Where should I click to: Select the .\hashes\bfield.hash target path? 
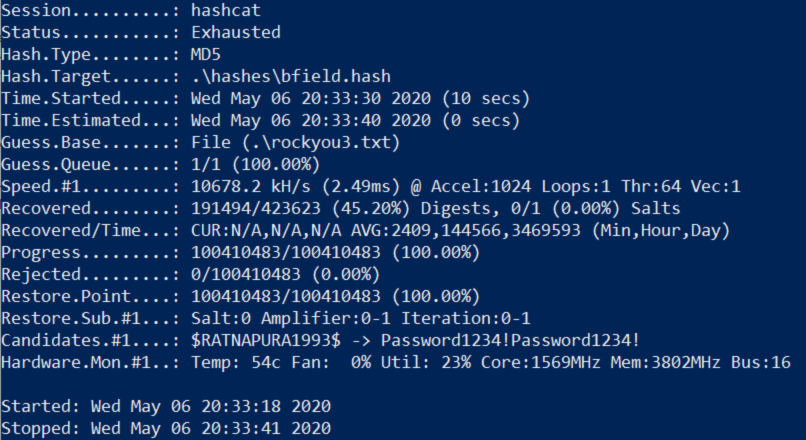point(291,77)
